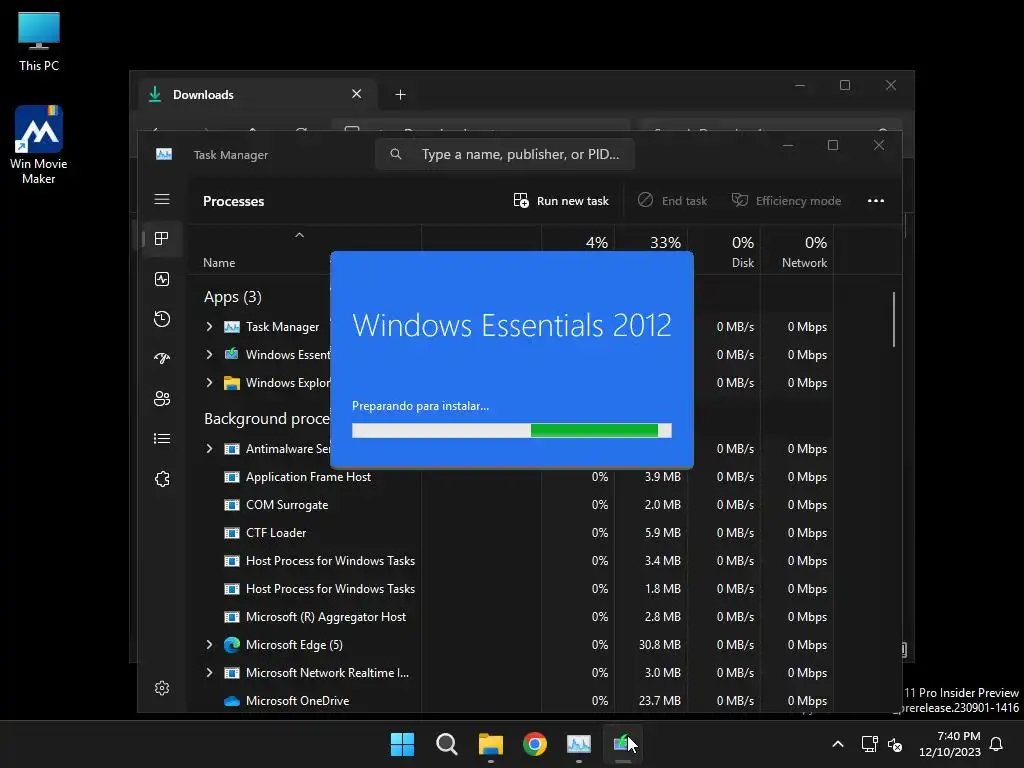1024x768 pixels.
Task: Open Windows Start menu
Action: click(402, 744)
